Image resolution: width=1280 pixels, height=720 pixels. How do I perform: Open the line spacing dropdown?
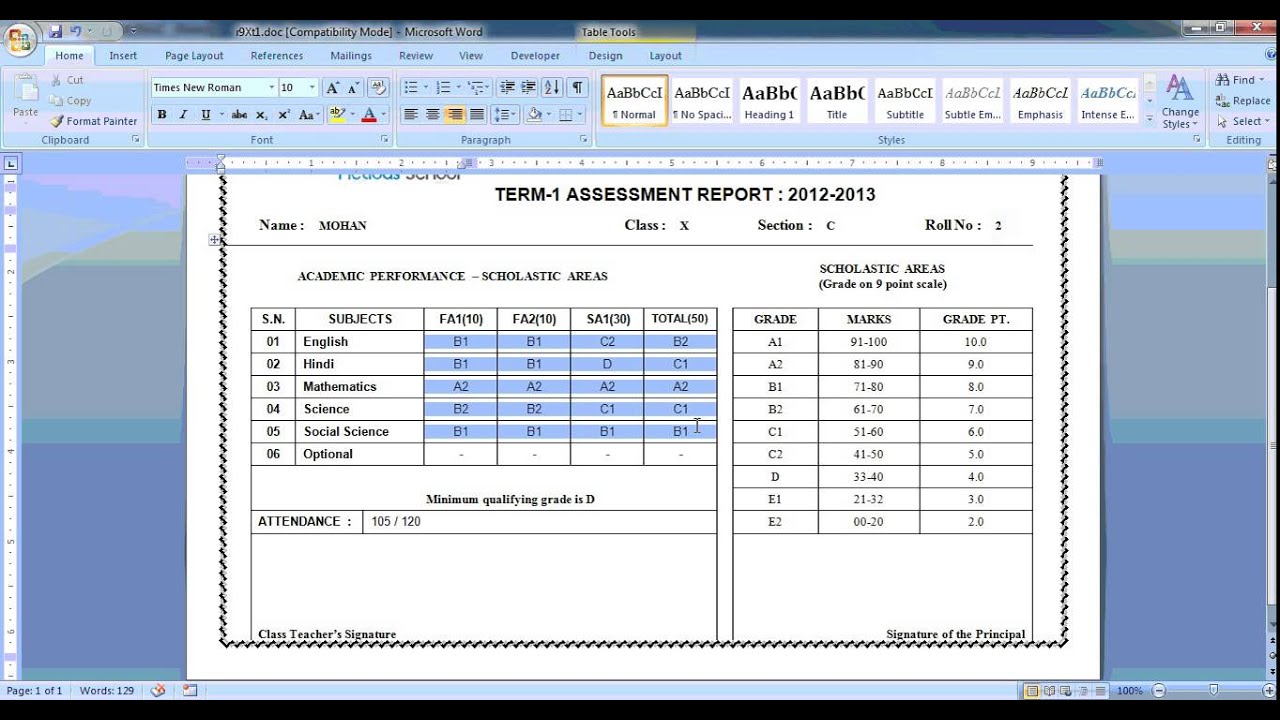505,115
